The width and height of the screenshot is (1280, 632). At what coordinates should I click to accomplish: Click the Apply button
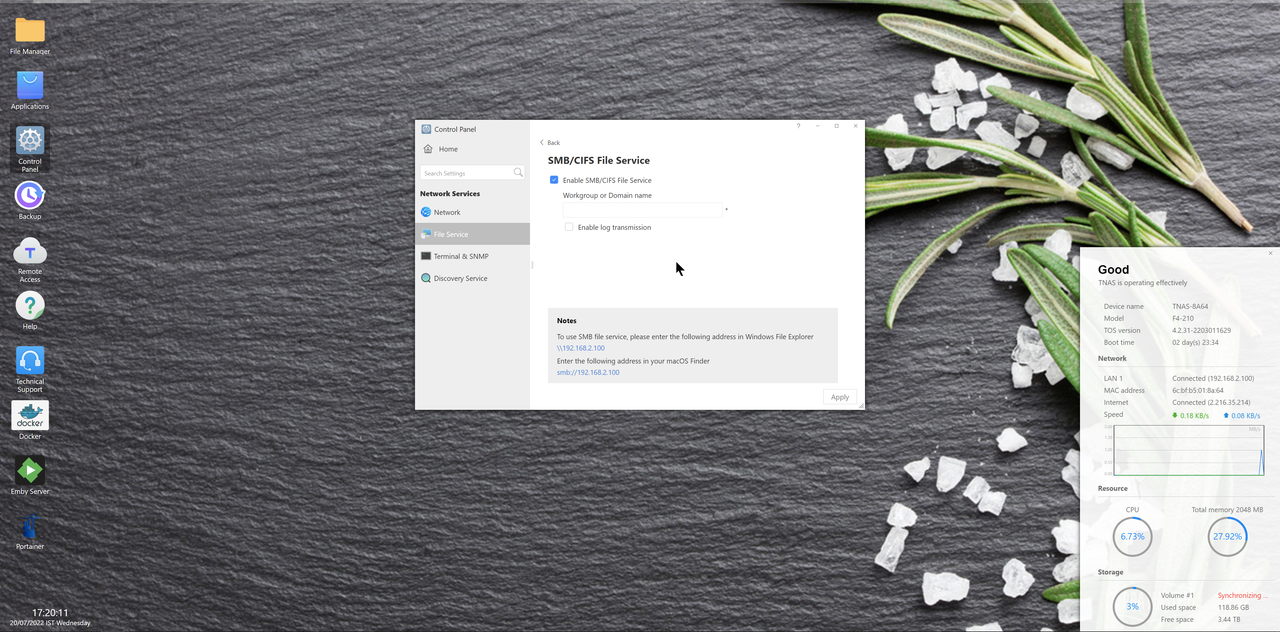(x=840, y=397)
